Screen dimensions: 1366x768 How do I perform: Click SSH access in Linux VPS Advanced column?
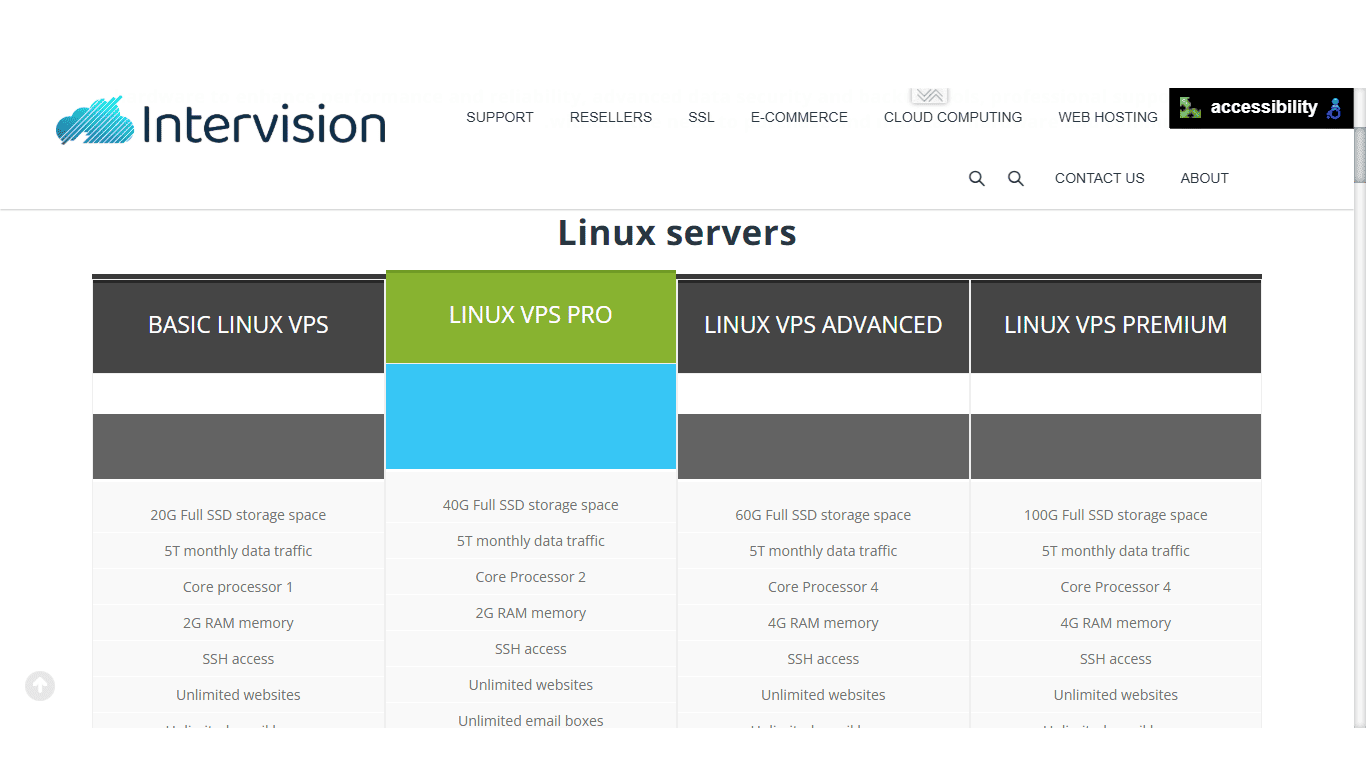pyautogui.click(x=823, y=659)
